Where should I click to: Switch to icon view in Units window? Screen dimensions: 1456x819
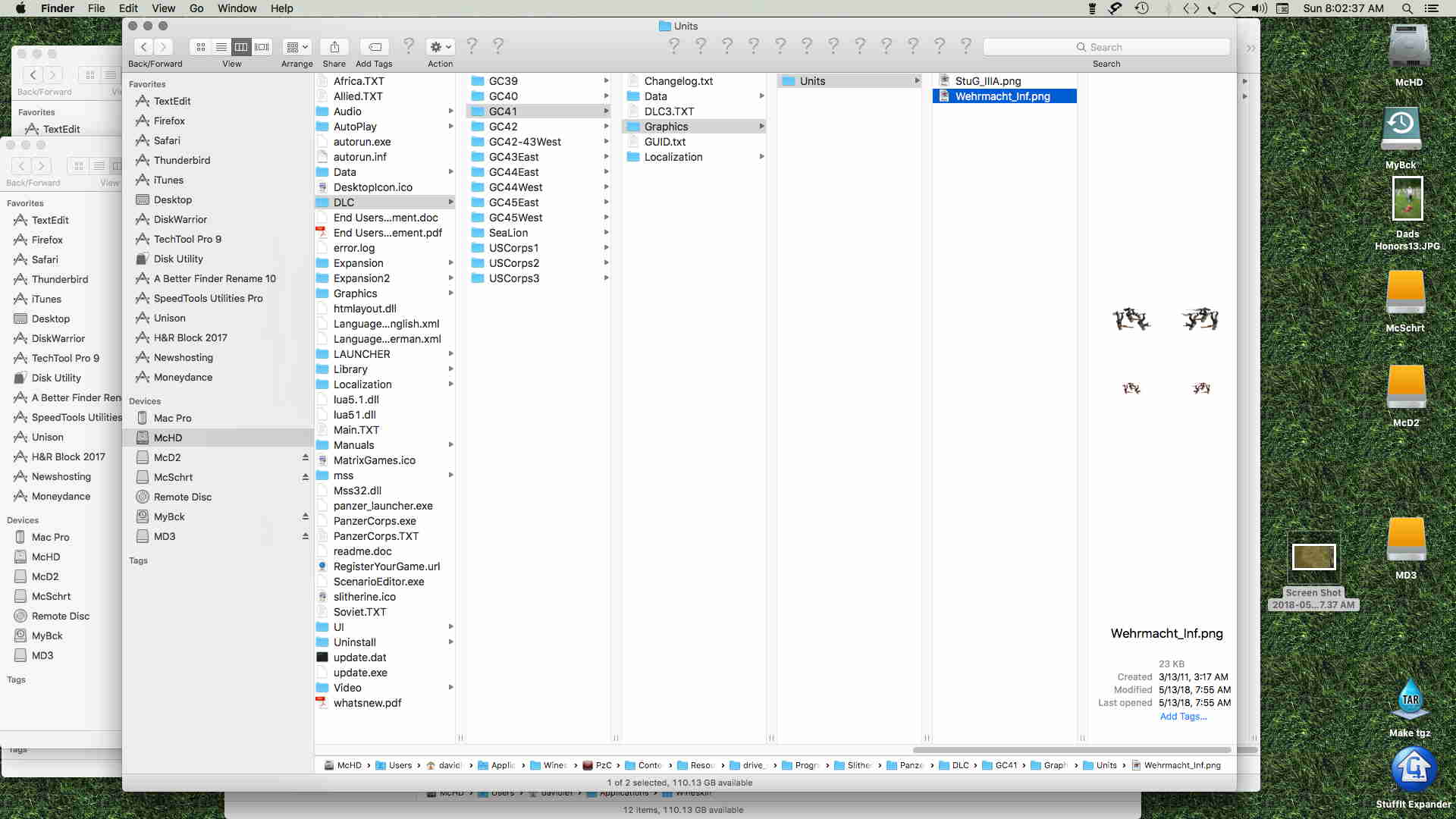tap(200, 47)
